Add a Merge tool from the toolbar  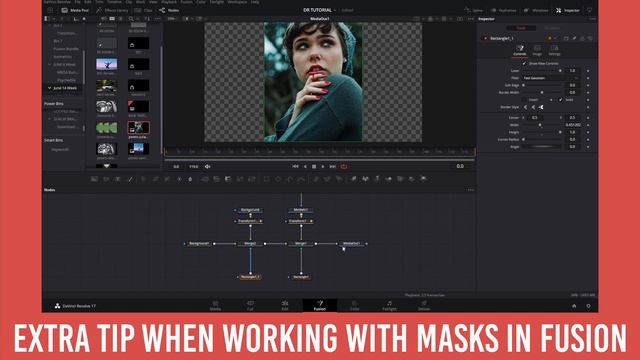click(204, 179)
